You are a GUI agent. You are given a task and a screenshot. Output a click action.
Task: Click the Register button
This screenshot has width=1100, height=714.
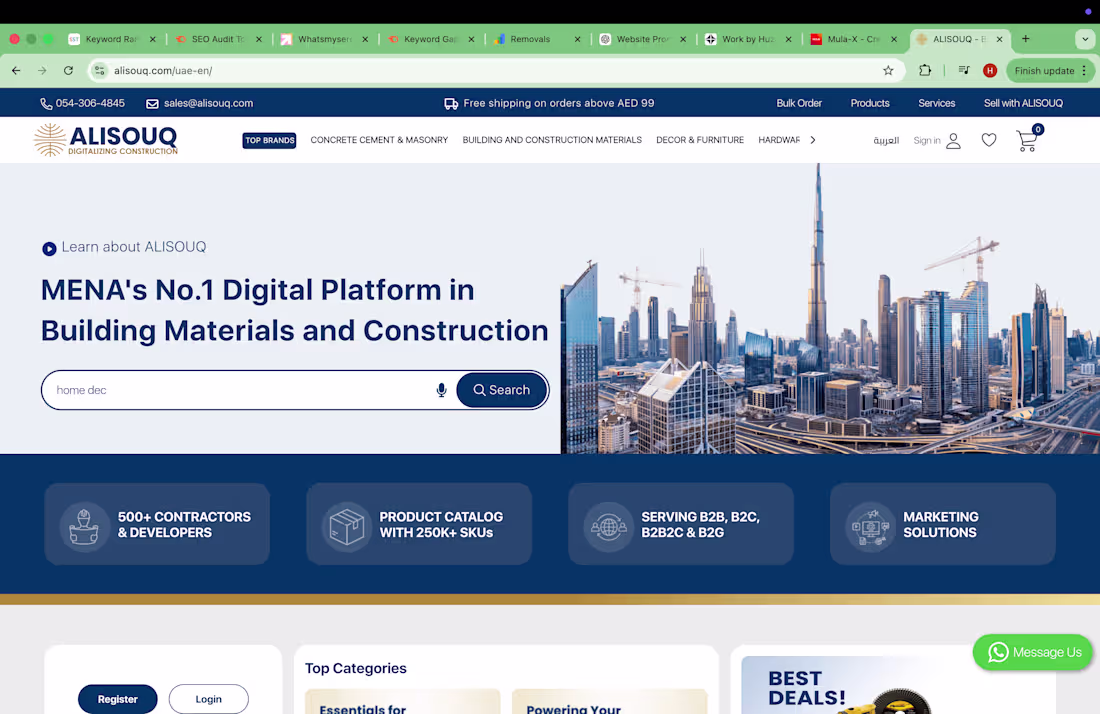point(117,699)
